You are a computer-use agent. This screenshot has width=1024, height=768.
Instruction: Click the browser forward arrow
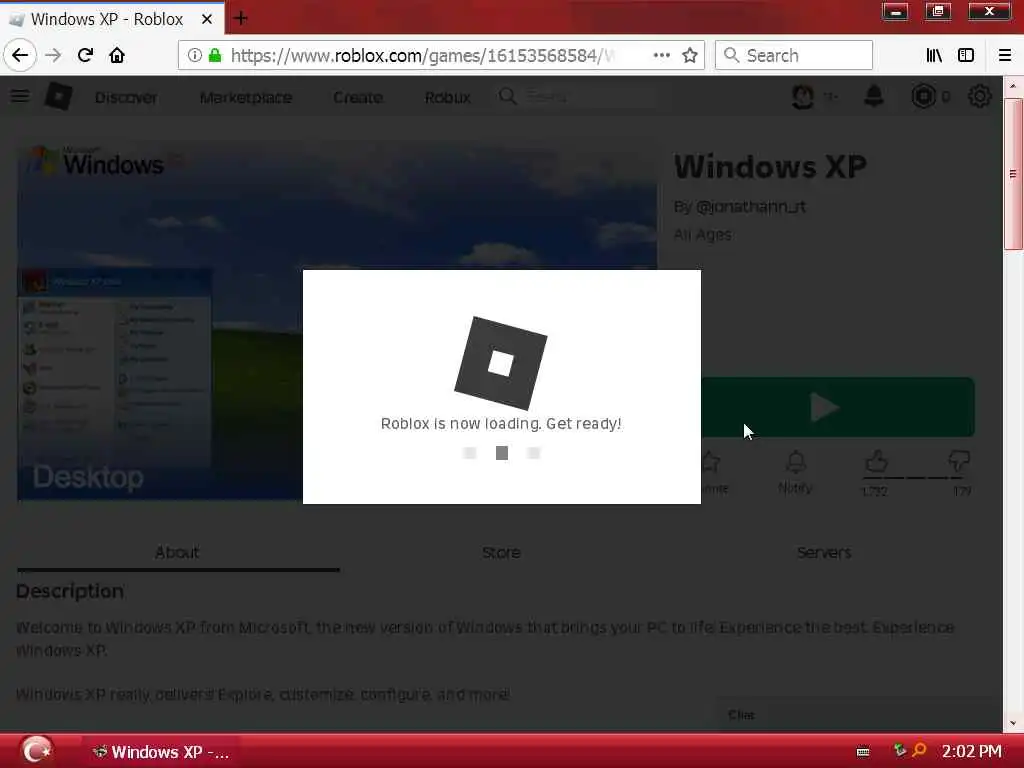pyautogui.click(x=53, y=56)
